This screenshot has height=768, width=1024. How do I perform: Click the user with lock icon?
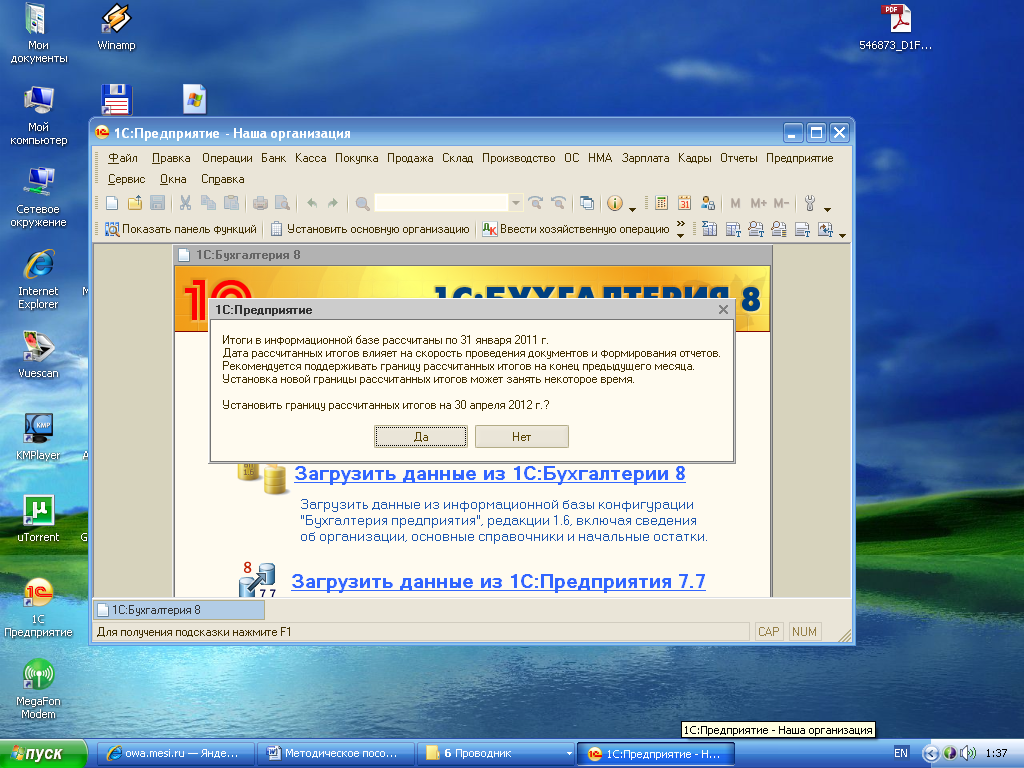coord(707,203)
